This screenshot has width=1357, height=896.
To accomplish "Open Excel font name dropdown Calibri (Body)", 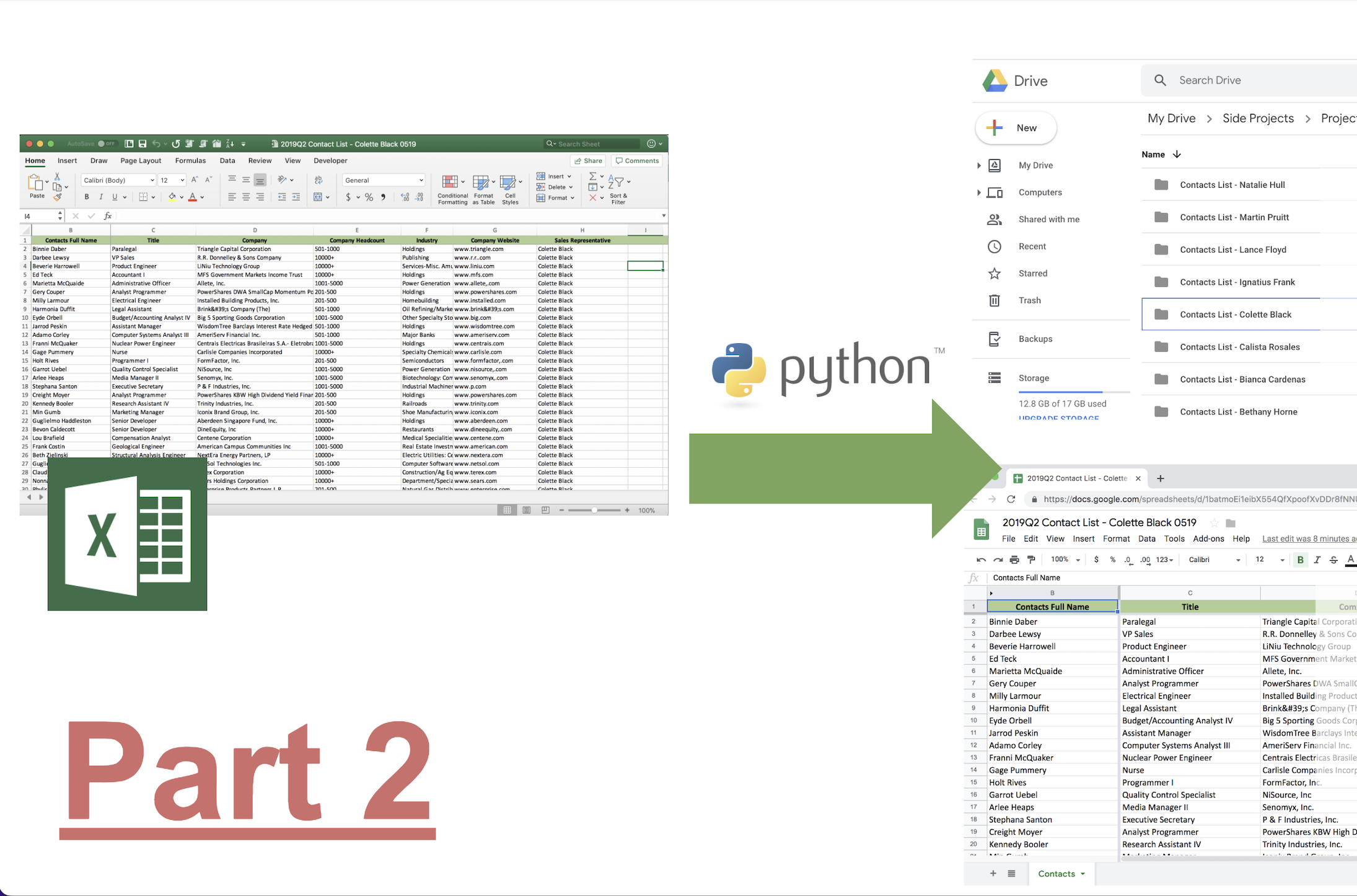I will (118, 180).
